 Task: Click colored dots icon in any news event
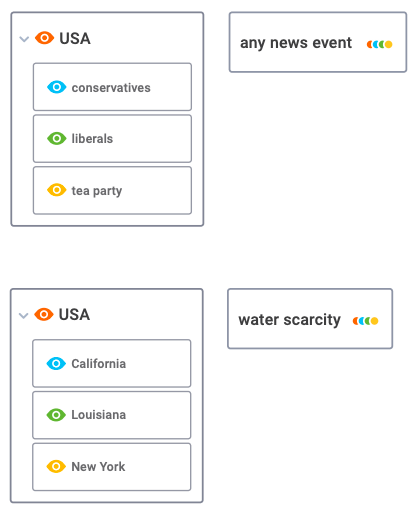[379, 44]
